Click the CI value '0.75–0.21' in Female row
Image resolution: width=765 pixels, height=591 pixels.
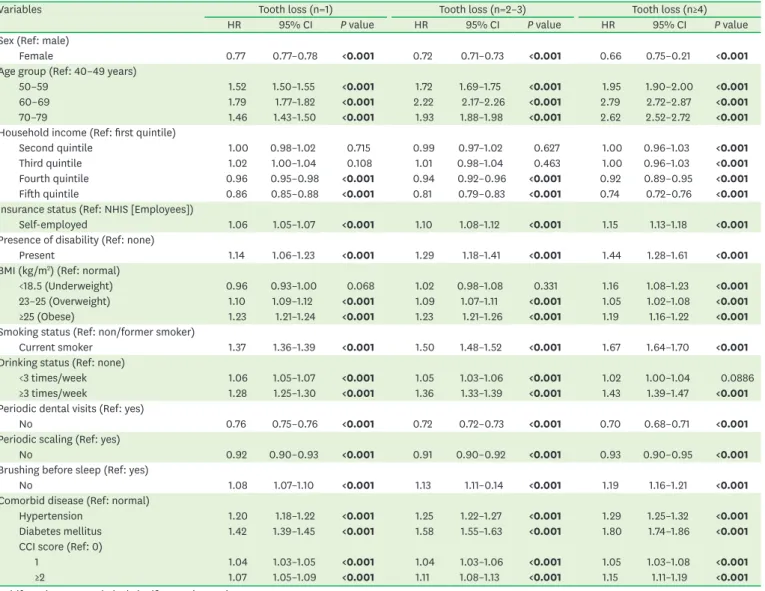[x=668, y=56]
